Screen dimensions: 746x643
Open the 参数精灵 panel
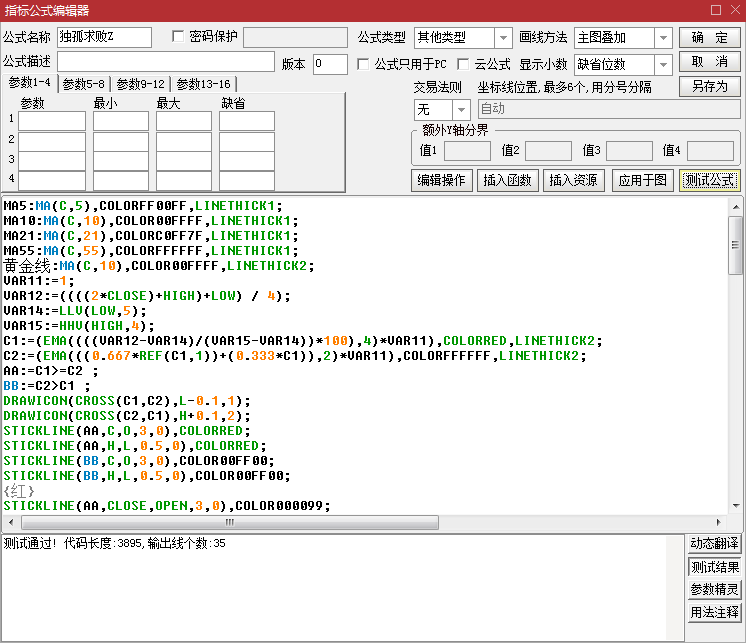[714, 589]
